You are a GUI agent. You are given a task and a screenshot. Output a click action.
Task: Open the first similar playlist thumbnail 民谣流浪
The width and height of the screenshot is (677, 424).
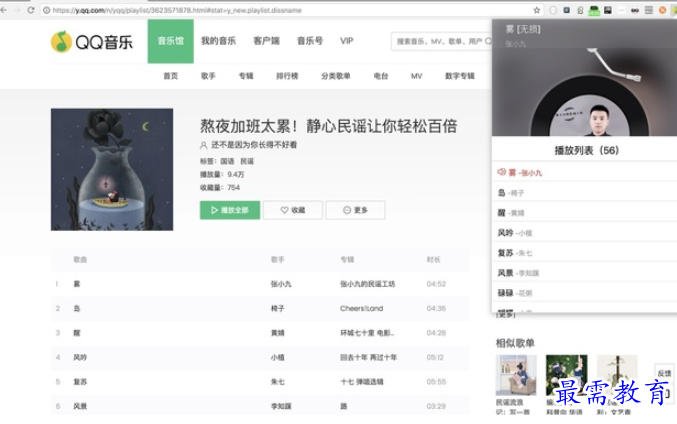click(x=516, y=375)
